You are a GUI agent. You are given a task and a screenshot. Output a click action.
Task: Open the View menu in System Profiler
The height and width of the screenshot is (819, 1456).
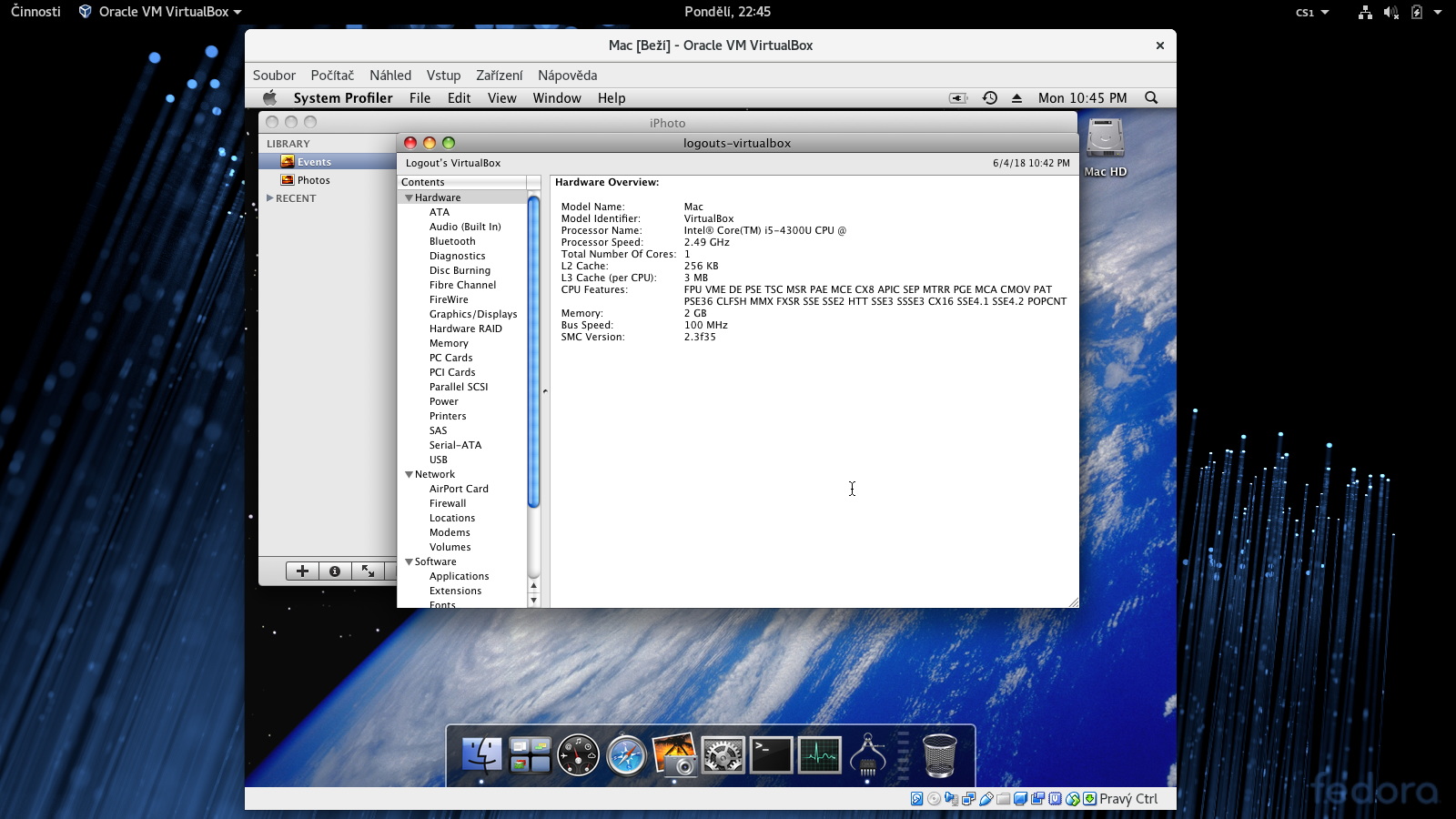[x=501, y=98]
